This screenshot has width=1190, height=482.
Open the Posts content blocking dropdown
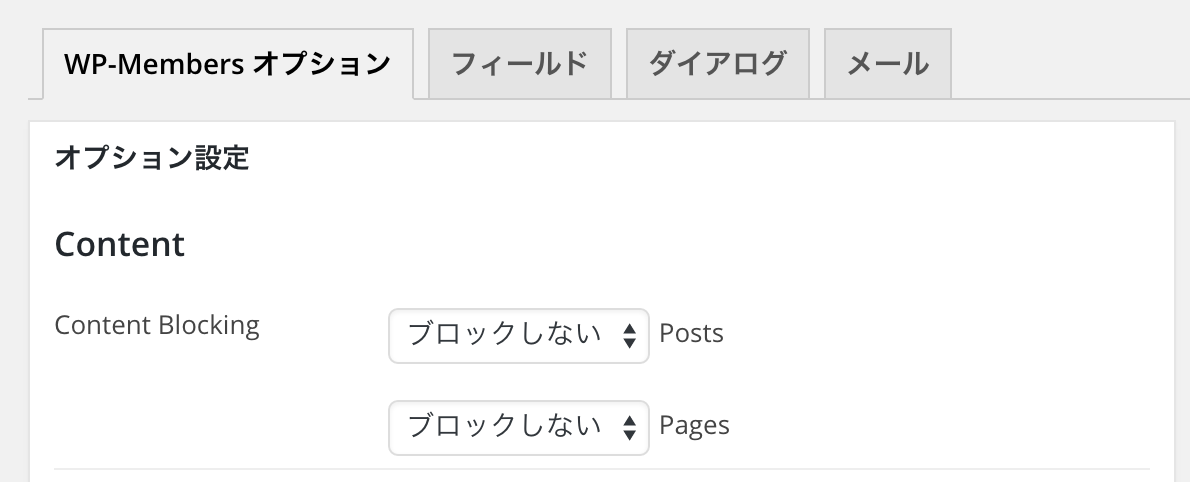pyautogui.click(x=519, y=336)
